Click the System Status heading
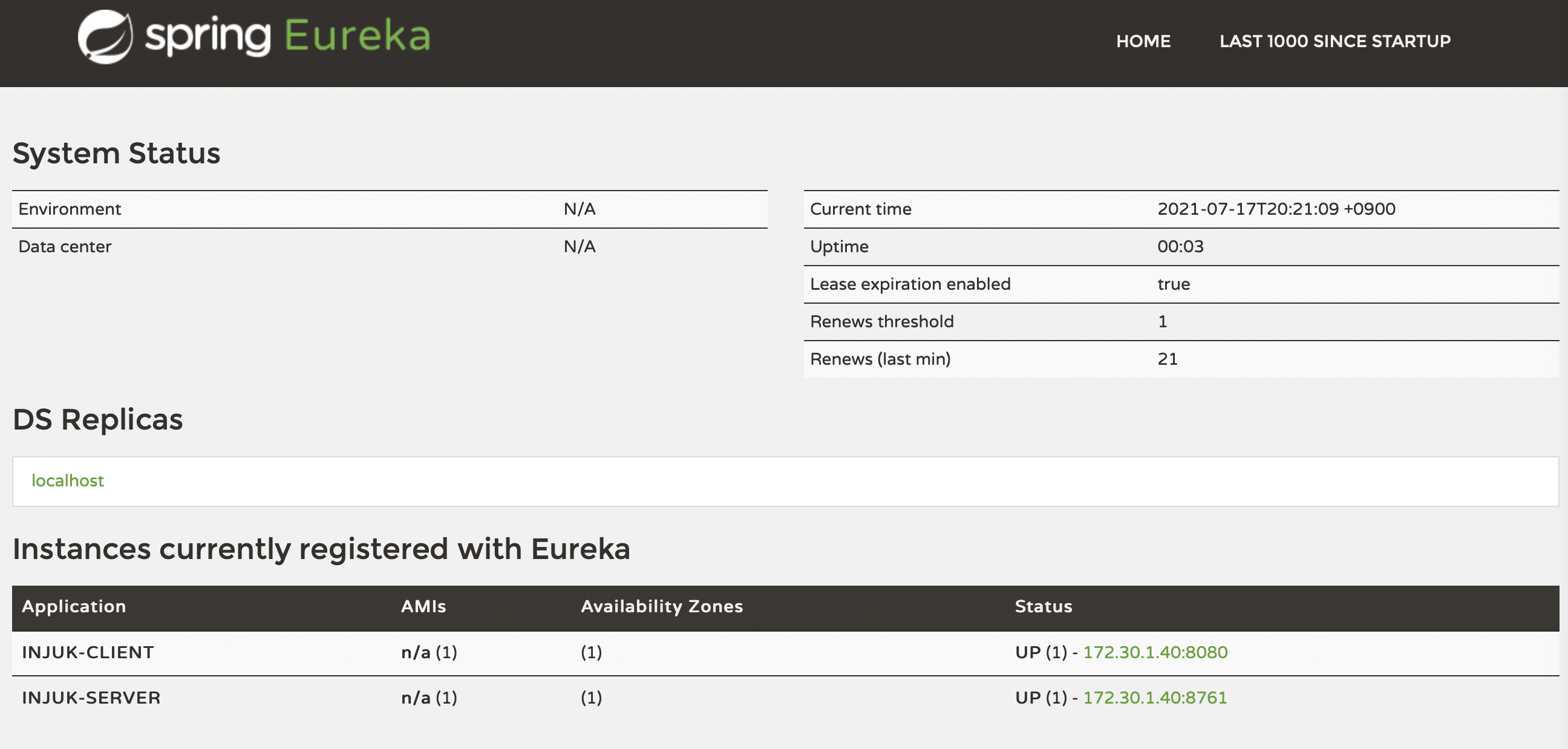The width and height of the screenshot is (1568, 749). tap(116, 153)
